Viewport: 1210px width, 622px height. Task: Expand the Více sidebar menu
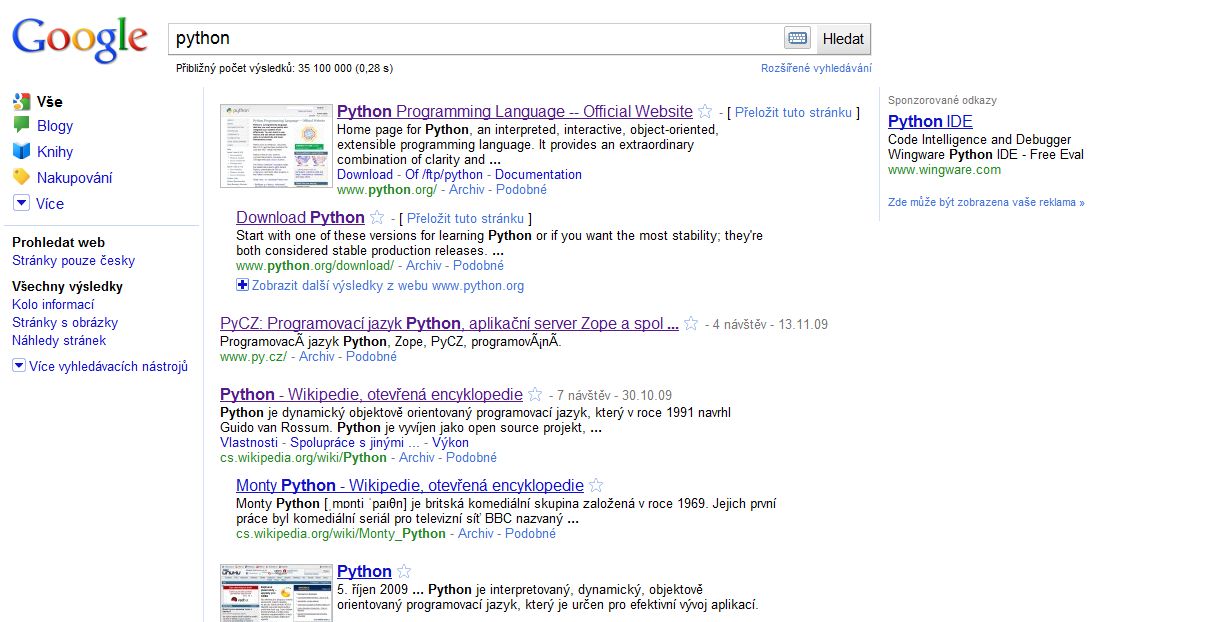coord(21,203)
